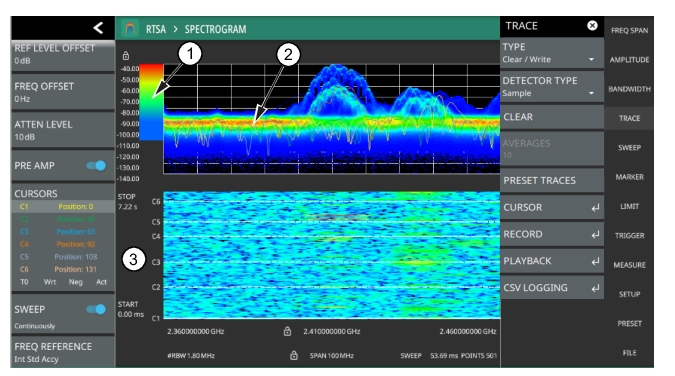675x376 pixels.
Task: Close the TRACE menu with the X icon
Action: click(x=592, y=25)
